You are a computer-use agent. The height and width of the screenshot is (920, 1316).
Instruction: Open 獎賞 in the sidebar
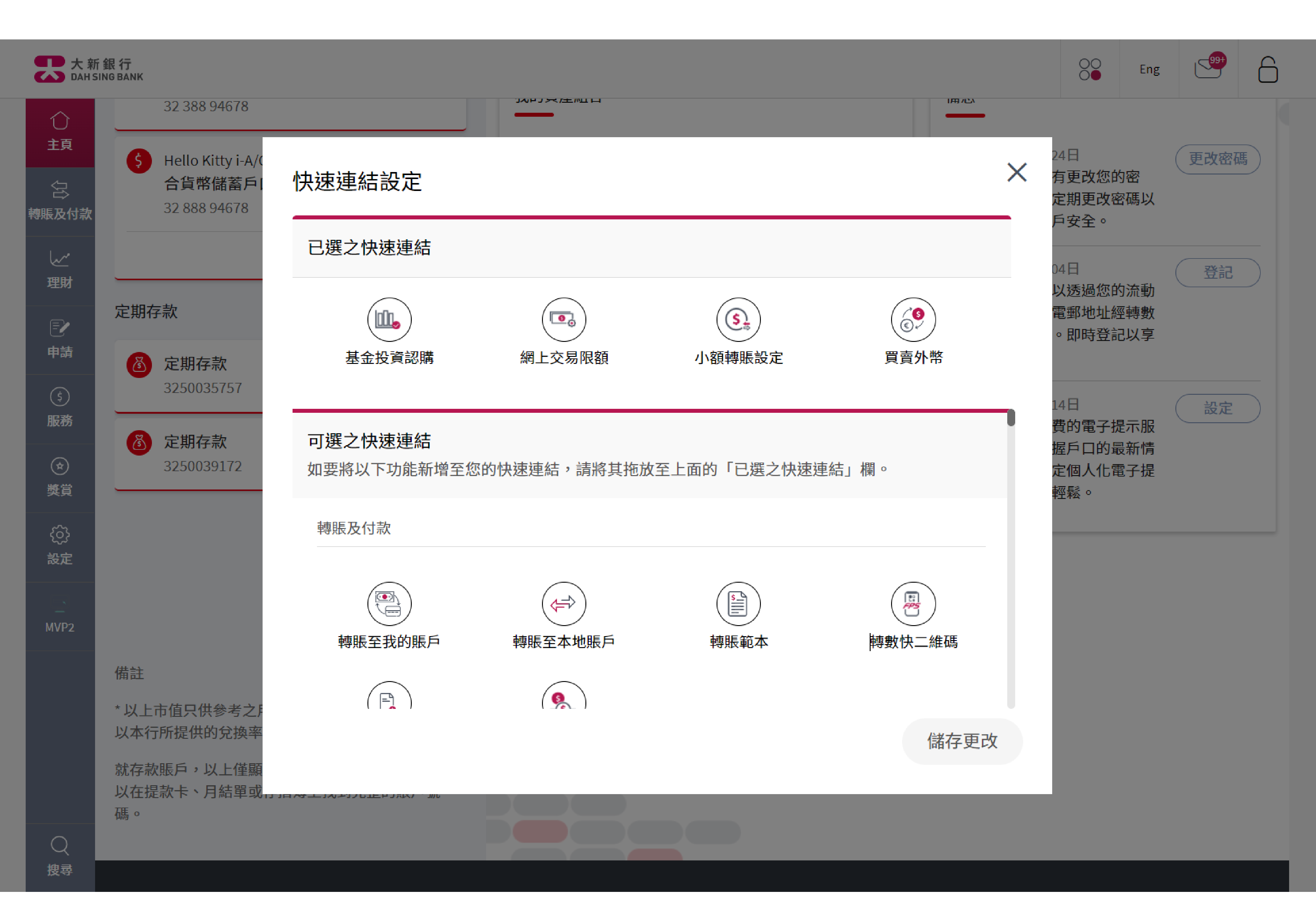pos(60,478)
